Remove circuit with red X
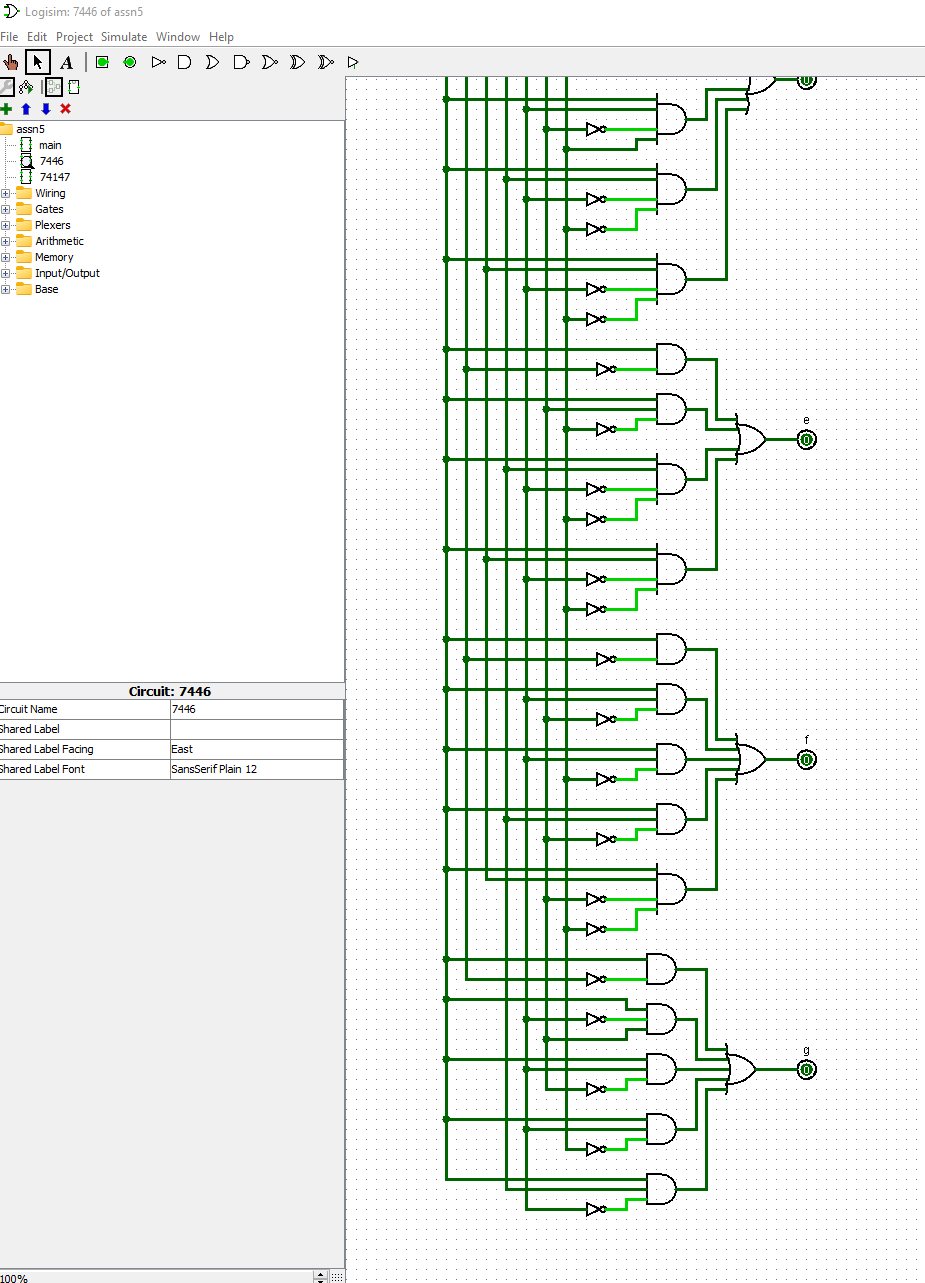925x1283 pixels. click(x=66, y=108)
